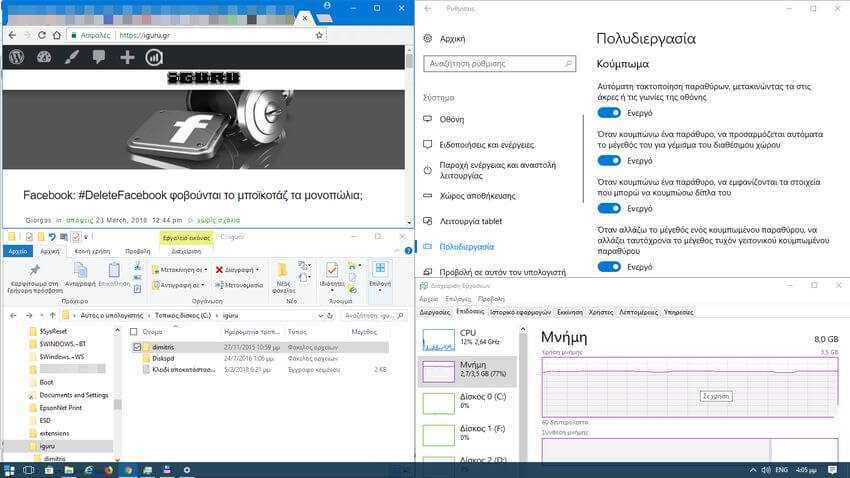Open the Start menu on taskbar

(x=9, y=470)
